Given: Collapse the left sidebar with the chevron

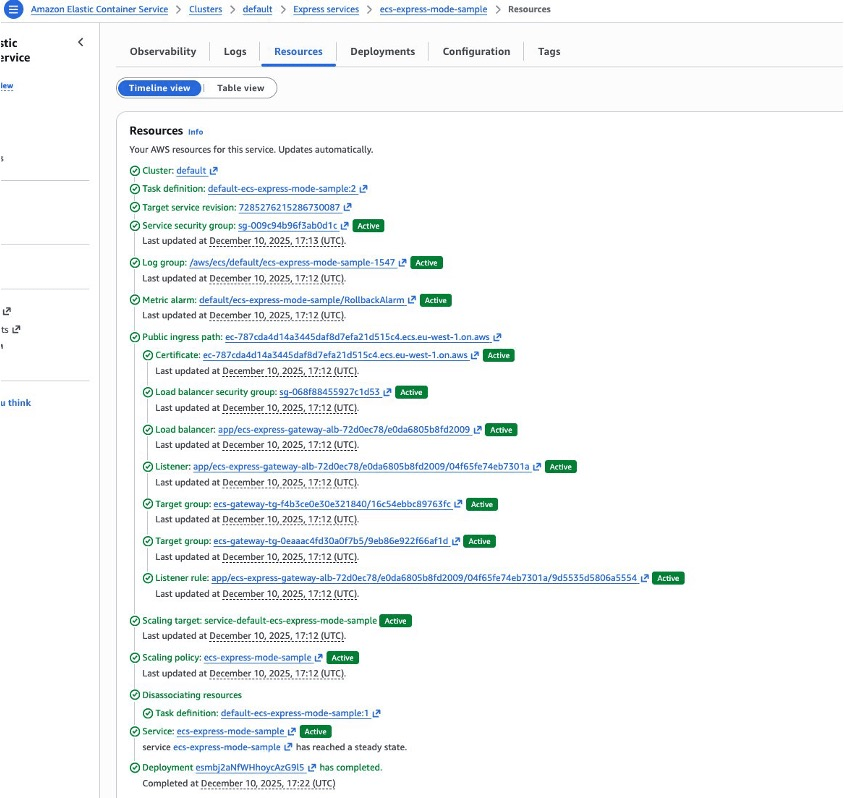Looking at the screenshot, I should (x=81, y=42).
